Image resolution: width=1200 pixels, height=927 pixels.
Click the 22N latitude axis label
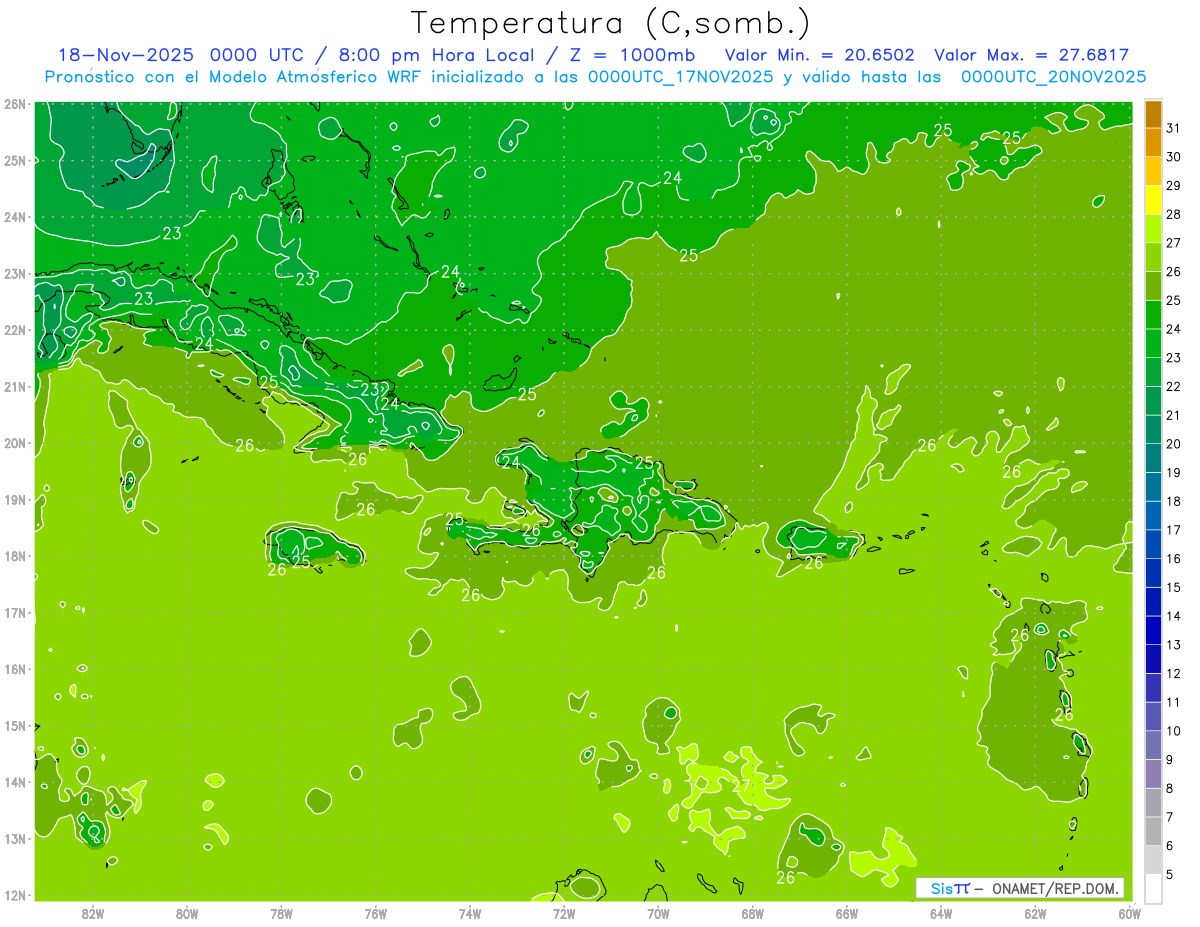click(15, 330)
